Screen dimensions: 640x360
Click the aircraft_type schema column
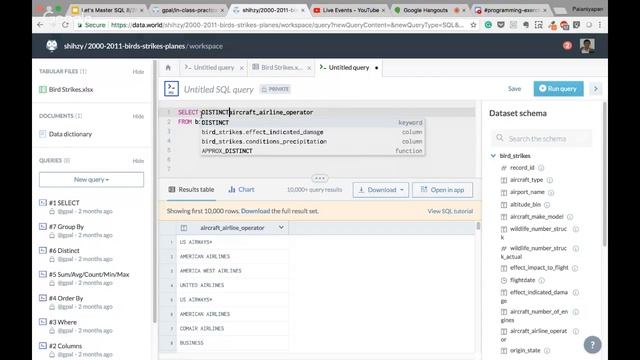point(526,180)
